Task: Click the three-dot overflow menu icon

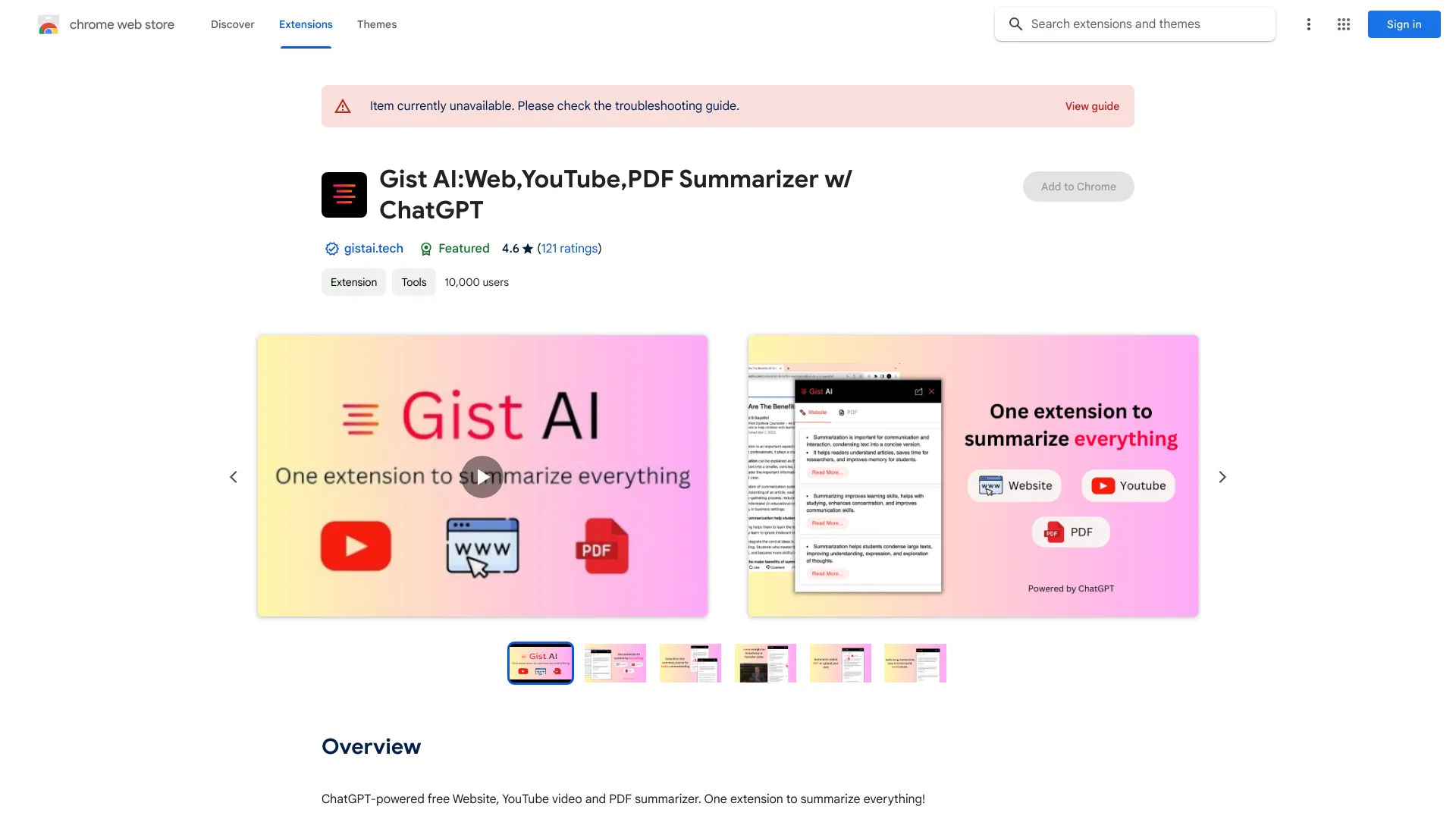Action: 1308,24
